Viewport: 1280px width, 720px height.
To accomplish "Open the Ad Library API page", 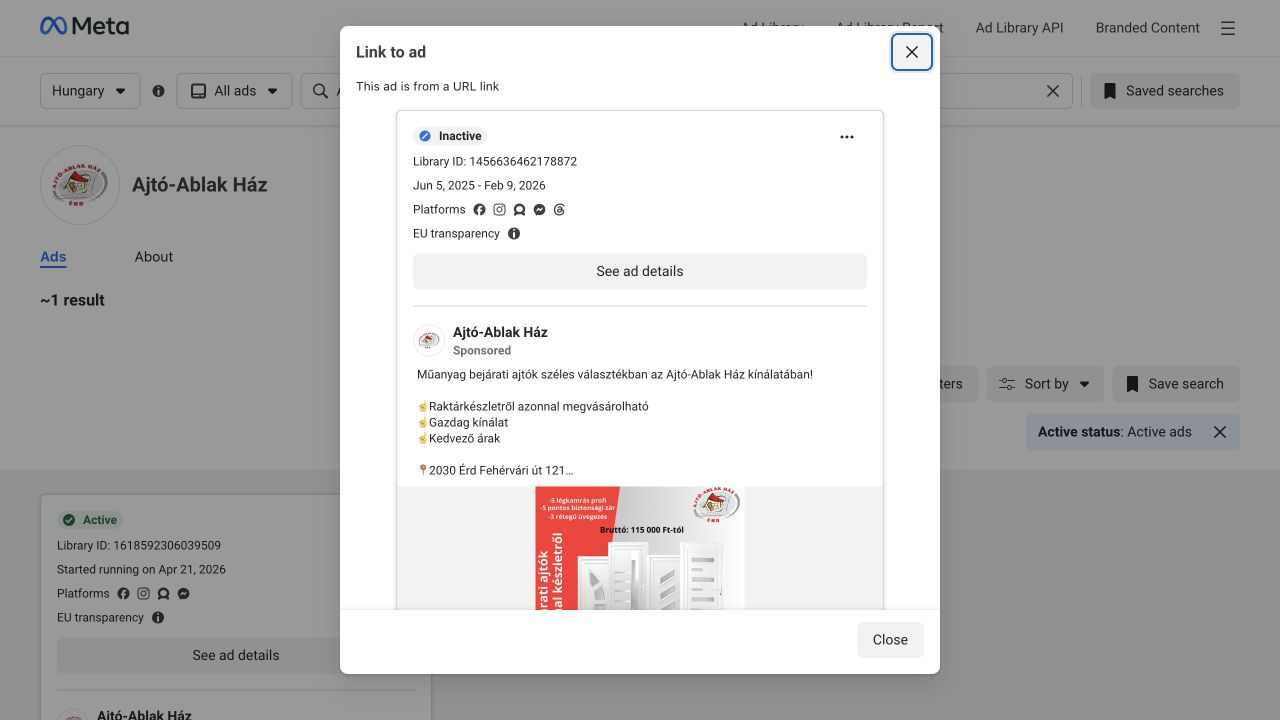I will click(1019, 28).
